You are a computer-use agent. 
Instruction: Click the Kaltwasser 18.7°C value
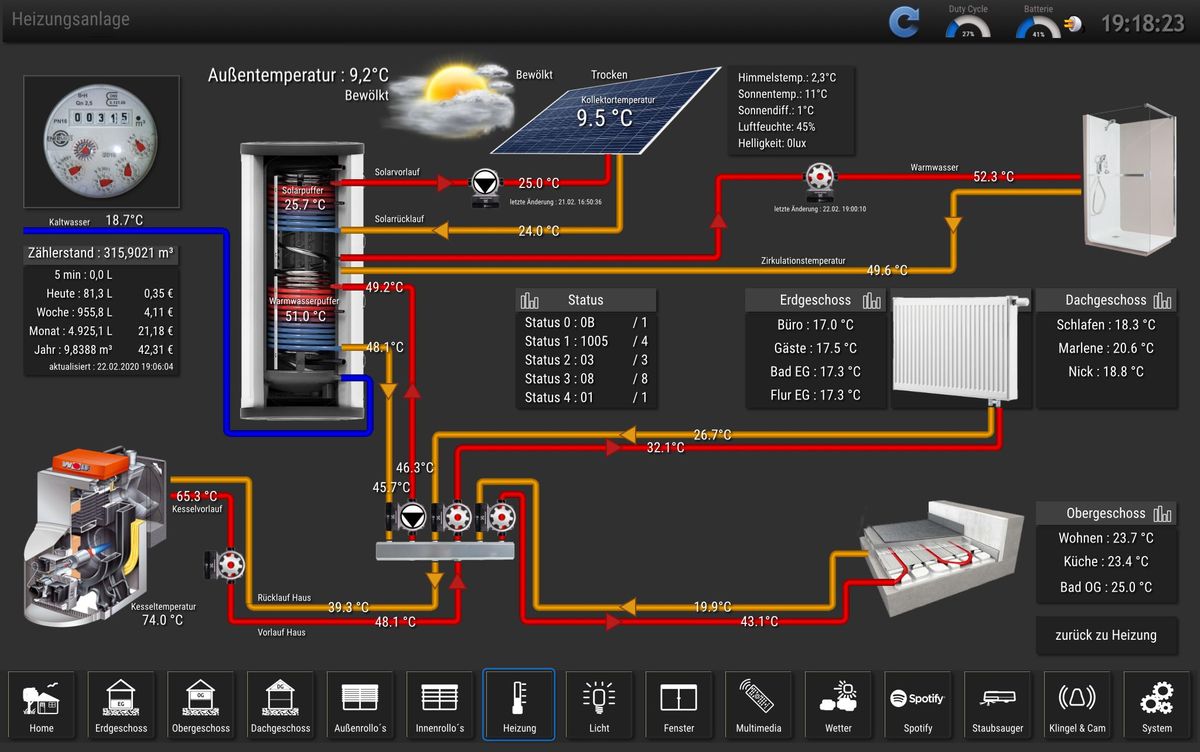[x=125, y=220]
